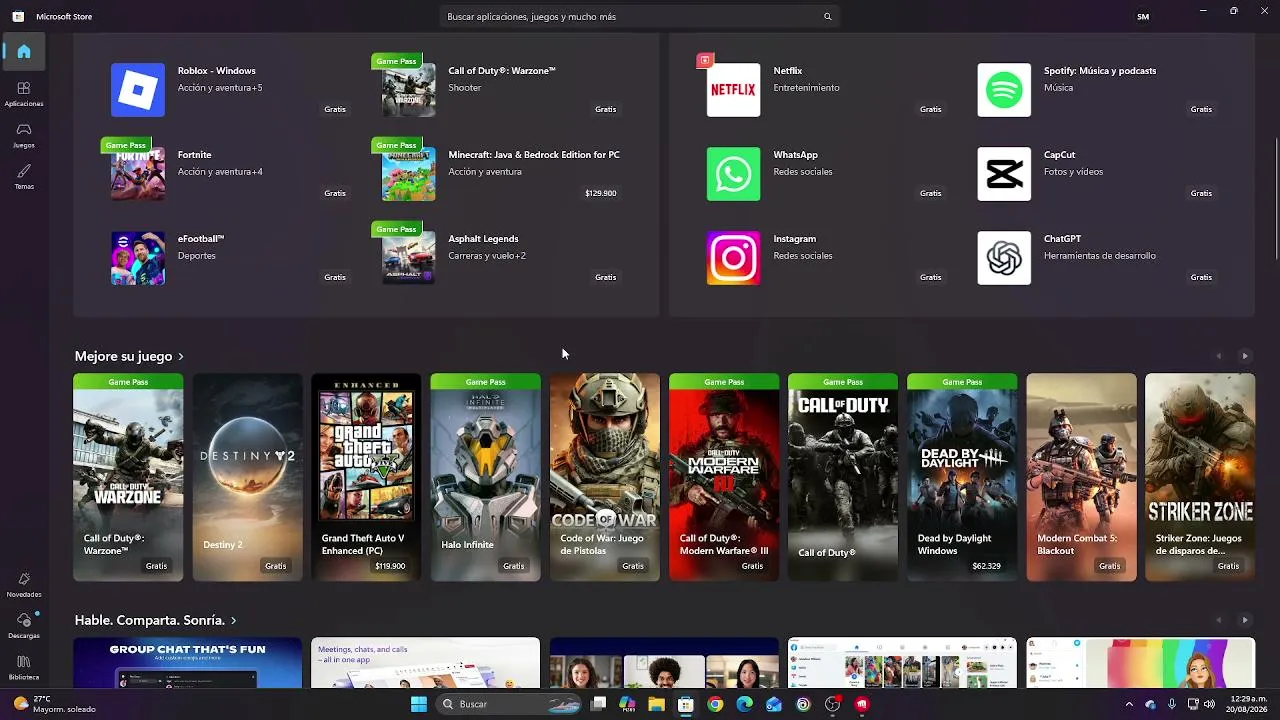Image resolution: width=1280 pixels, height=720 pixels.
Task: Click the 'Asphalt Legends' title text
Action: (x=483, y=239)
